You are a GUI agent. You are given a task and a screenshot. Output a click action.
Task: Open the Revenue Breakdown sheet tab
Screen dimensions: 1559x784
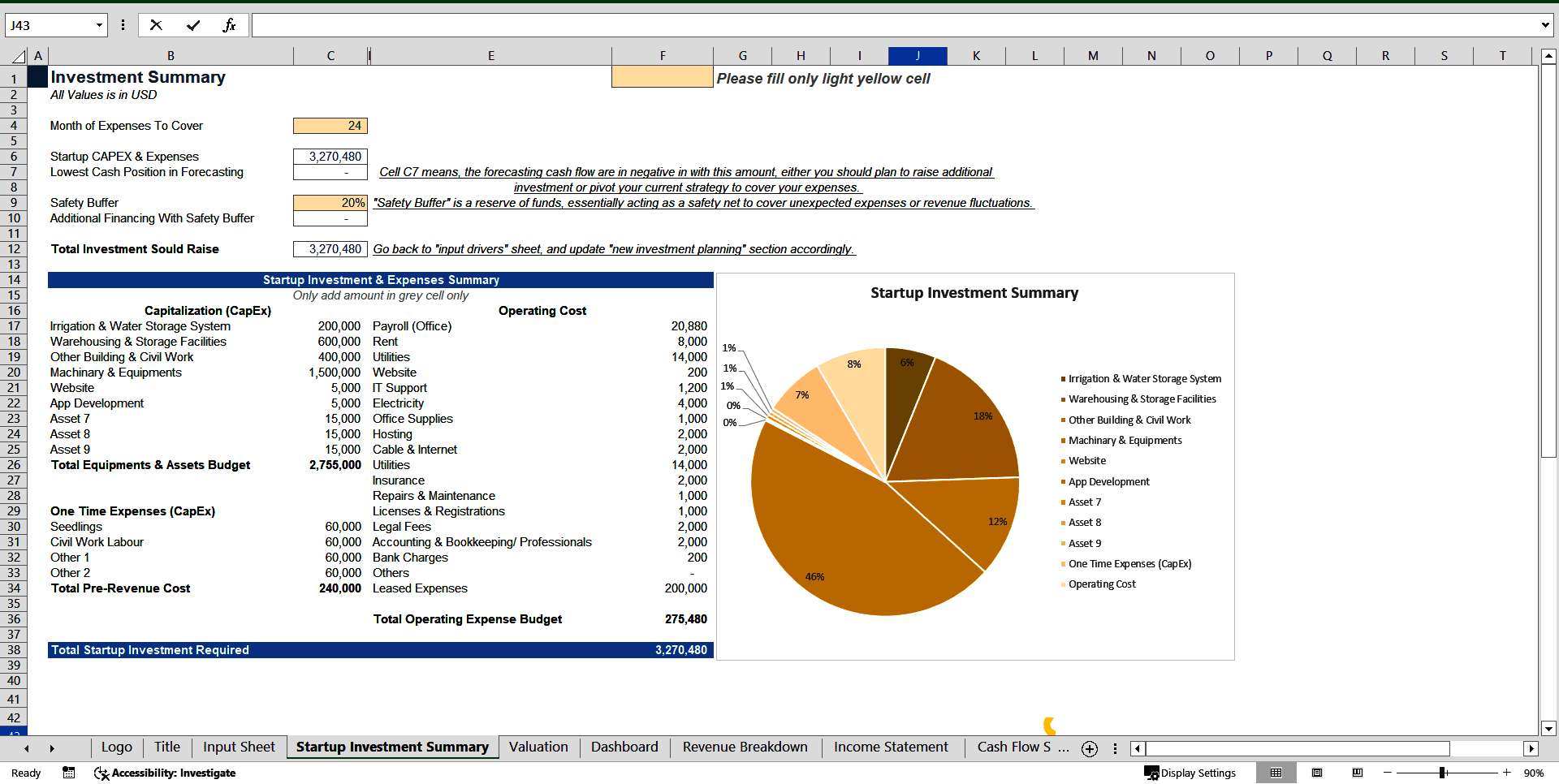click(x=744, y=747)
